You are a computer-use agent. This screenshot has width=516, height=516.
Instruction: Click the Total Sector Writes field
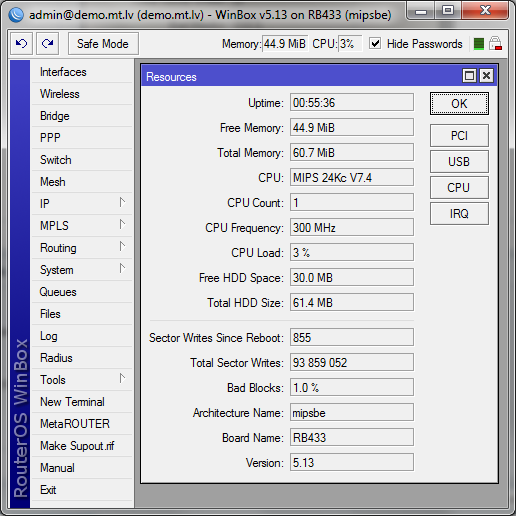352,363
